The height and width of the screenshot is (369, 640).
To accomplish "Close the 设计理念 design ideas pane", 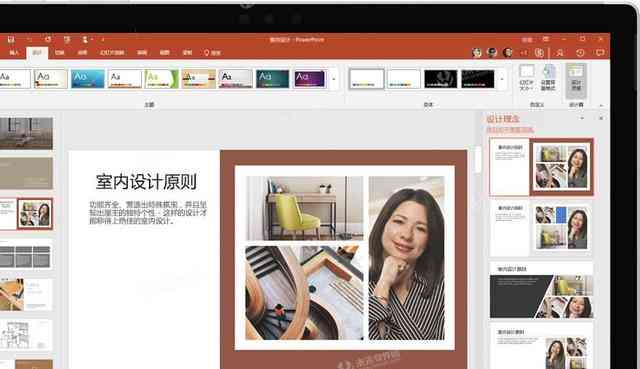I will tap(601, 118).
